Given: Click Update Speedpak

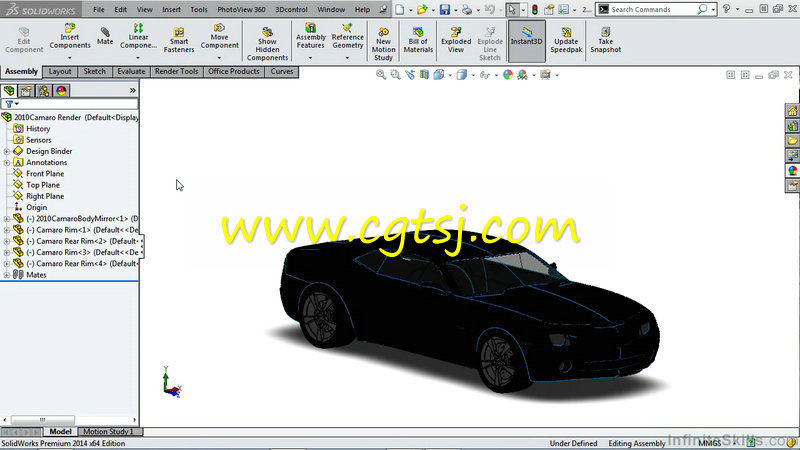Looking at the screenshot, I should [566, 40].
